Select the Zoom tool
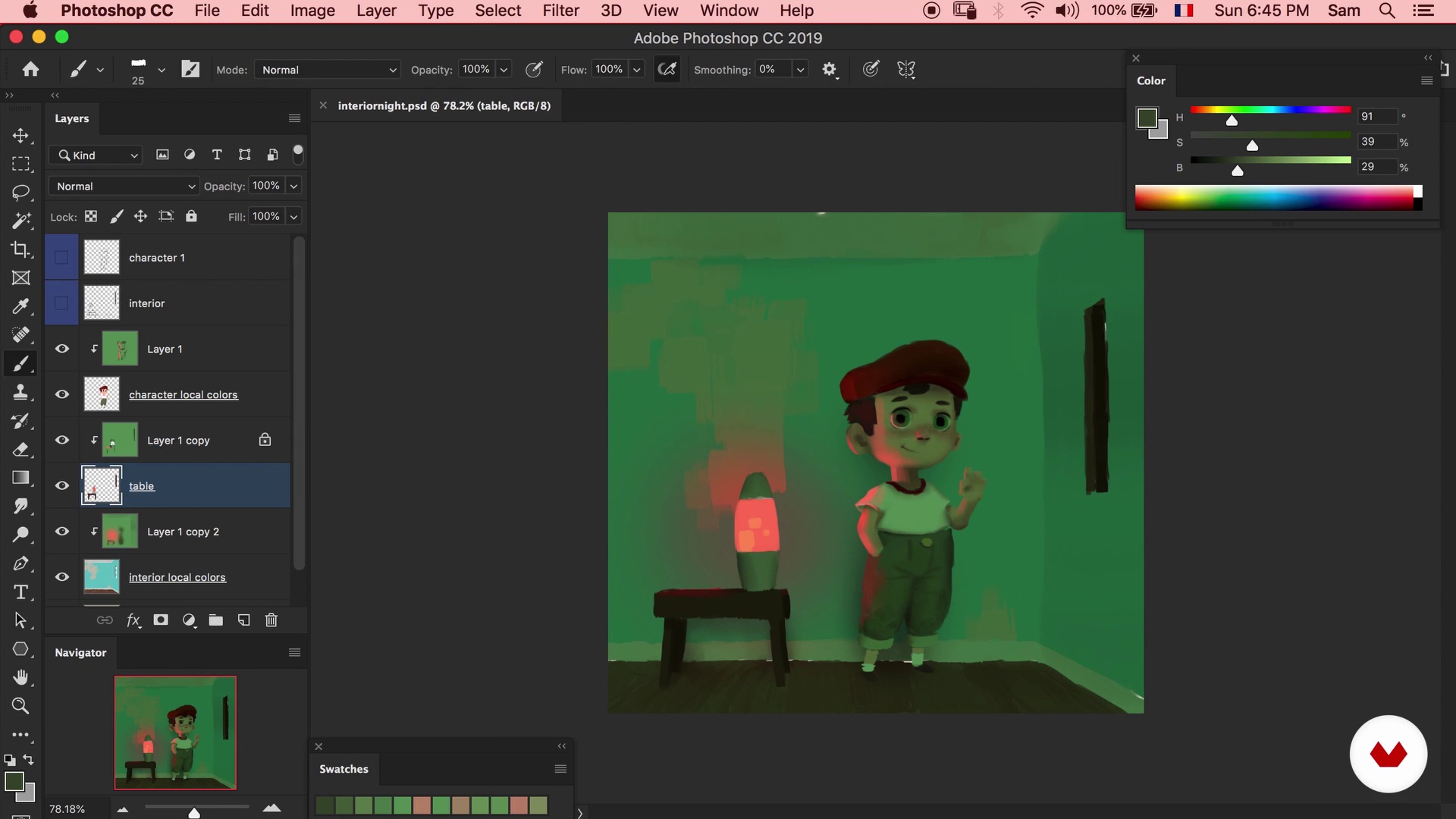1456x819 pixels. [20, 706]
